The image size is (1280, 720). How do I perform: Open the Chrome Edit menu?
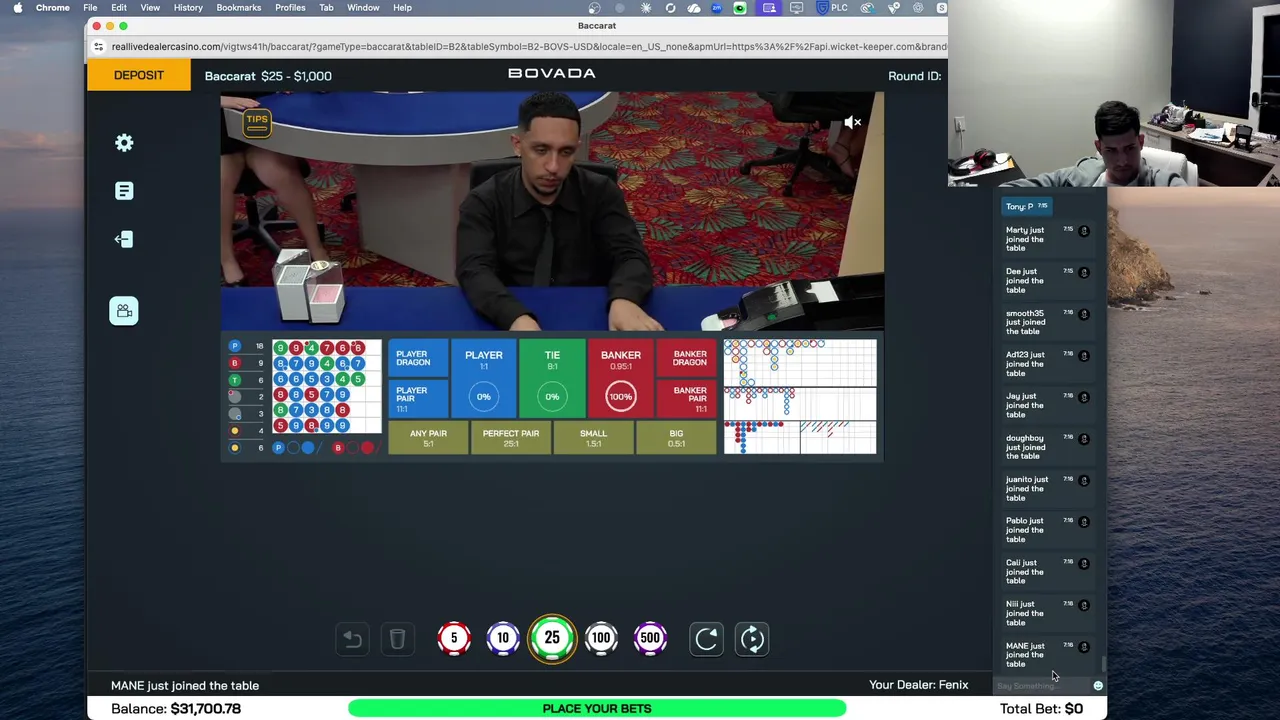(119, 7)
